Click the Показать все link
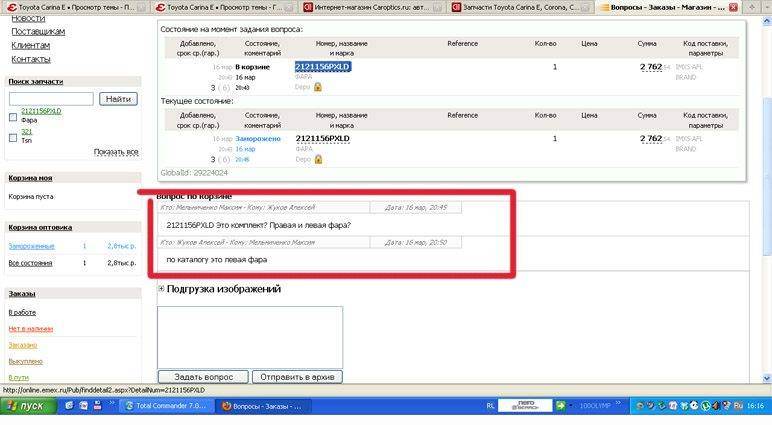 (116, 152)
